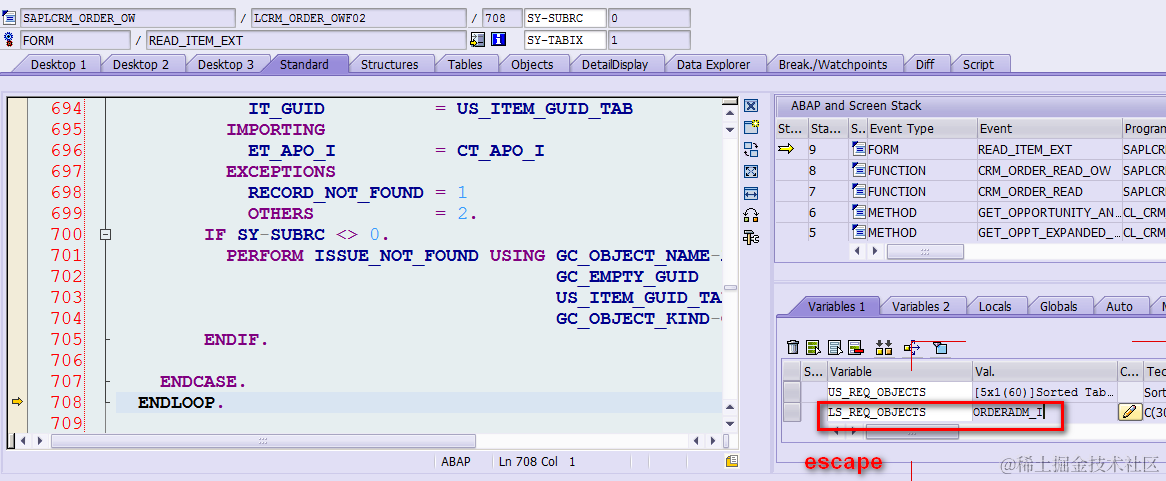Screen dimensions: 1166x481
Task: Click the green table-row icon in Variables toolbar
Action: tap(814, 347)
